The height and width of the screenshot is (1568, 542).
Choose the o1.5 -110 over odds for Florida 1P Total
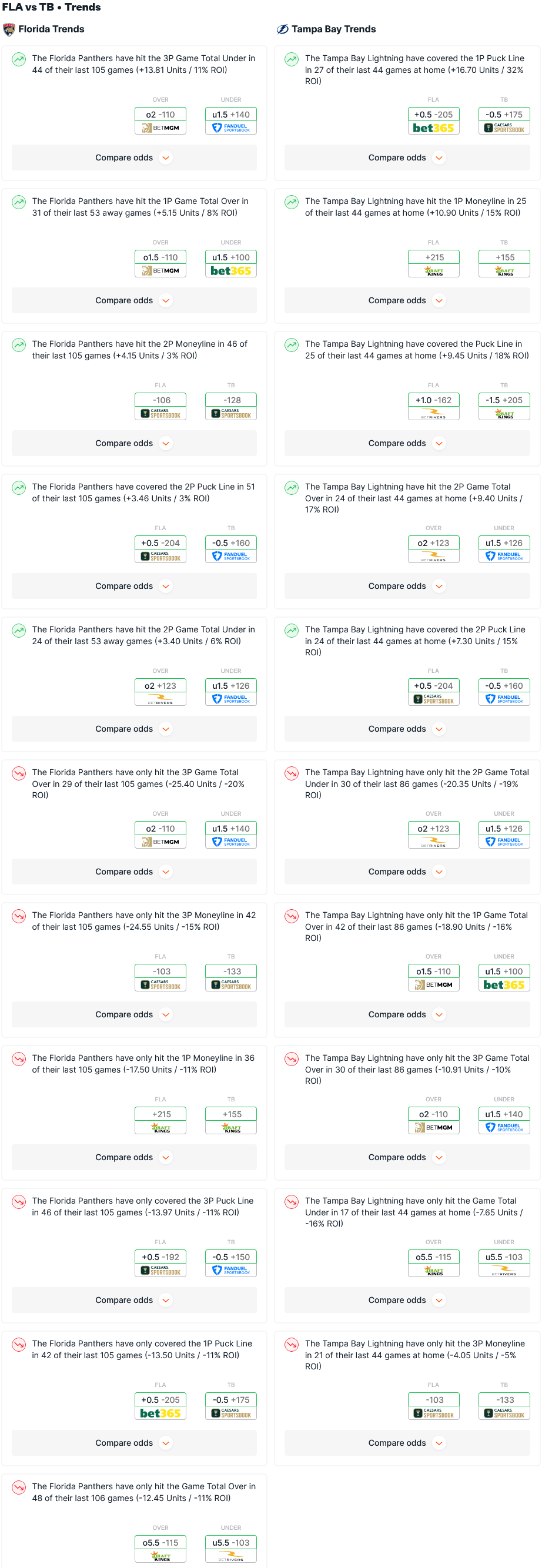(160, 257)
